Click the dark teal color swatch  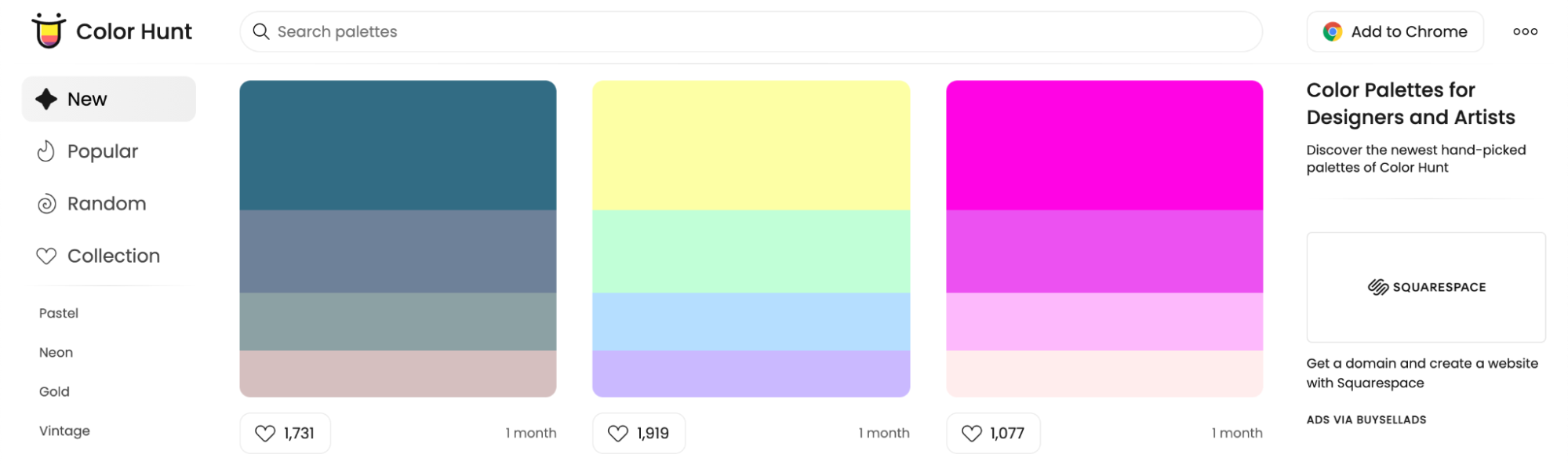point(398,145)
